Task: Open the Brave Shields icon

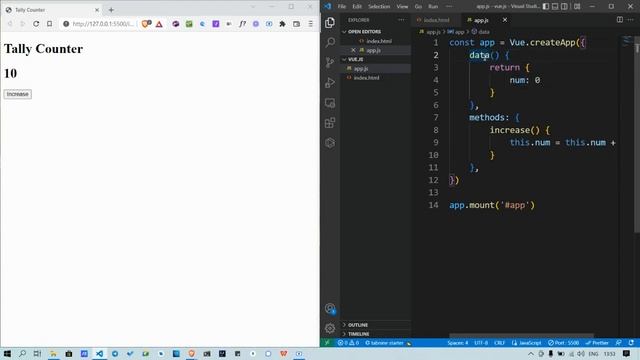Action: coord(146,24)
